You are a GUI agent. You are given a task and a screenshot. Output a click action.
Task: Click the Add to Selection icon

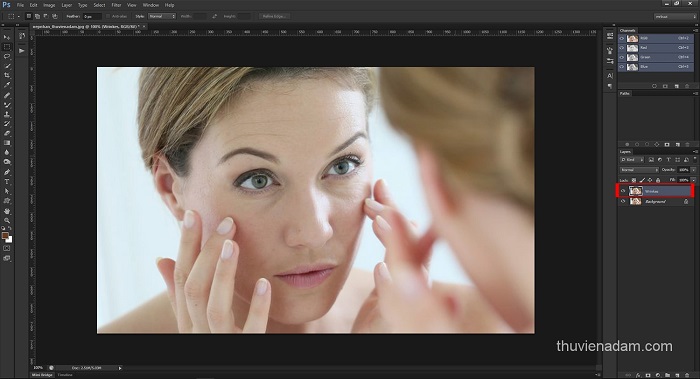coord(37,16)
